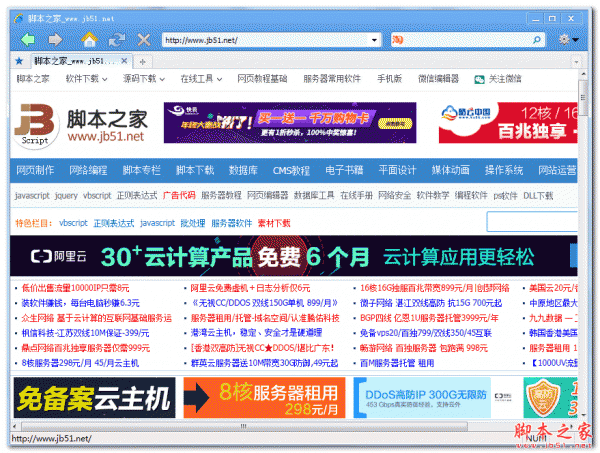The image size is (600, 453).
Task: Open 脚本下载 in blue nav bar
Action: [x=195, y=170]
